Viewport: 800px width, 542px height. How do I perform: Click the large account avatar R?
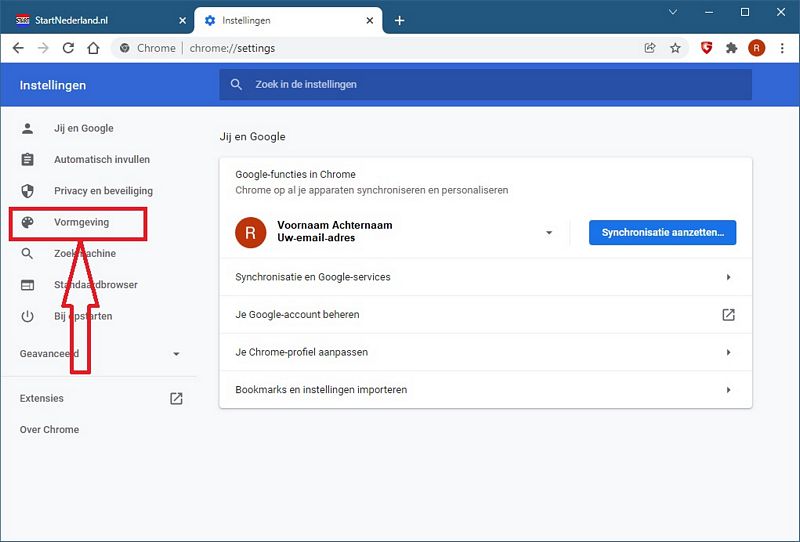(x=251, y=232)
